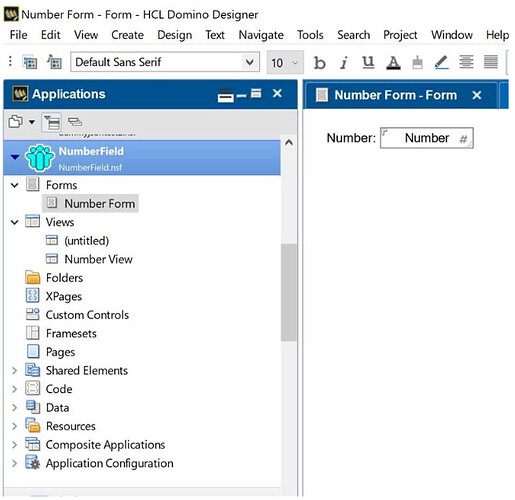Click the Composite Applications icon
Screen dimensions: 515x500
(33, 444)
